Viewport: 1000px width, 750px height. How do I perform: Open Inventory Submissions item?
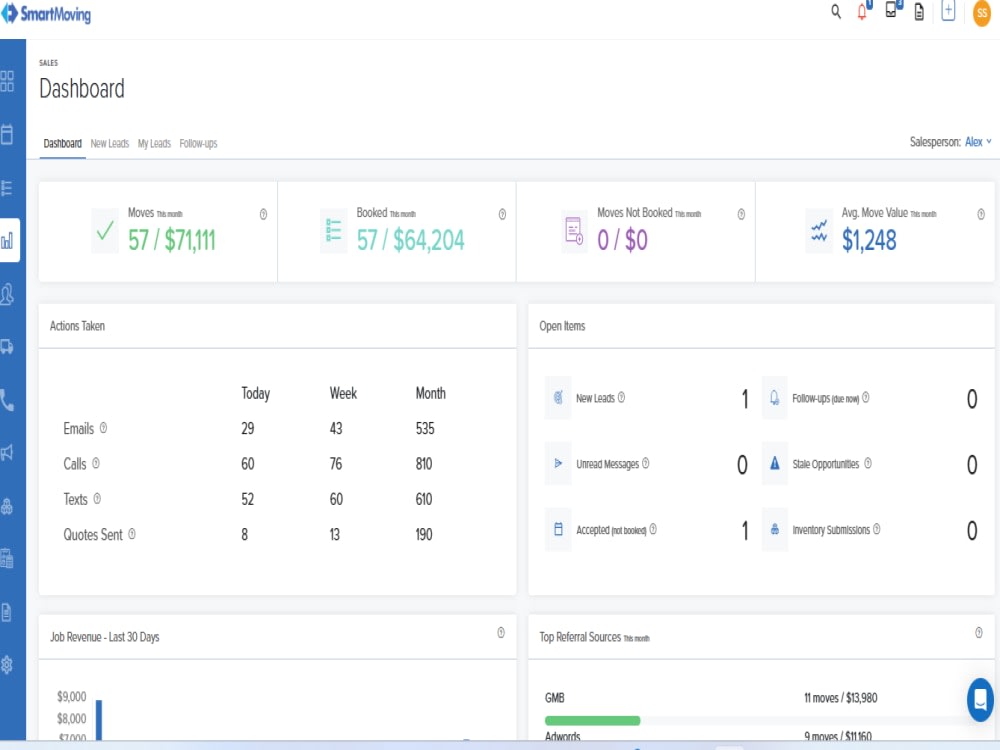870,530
